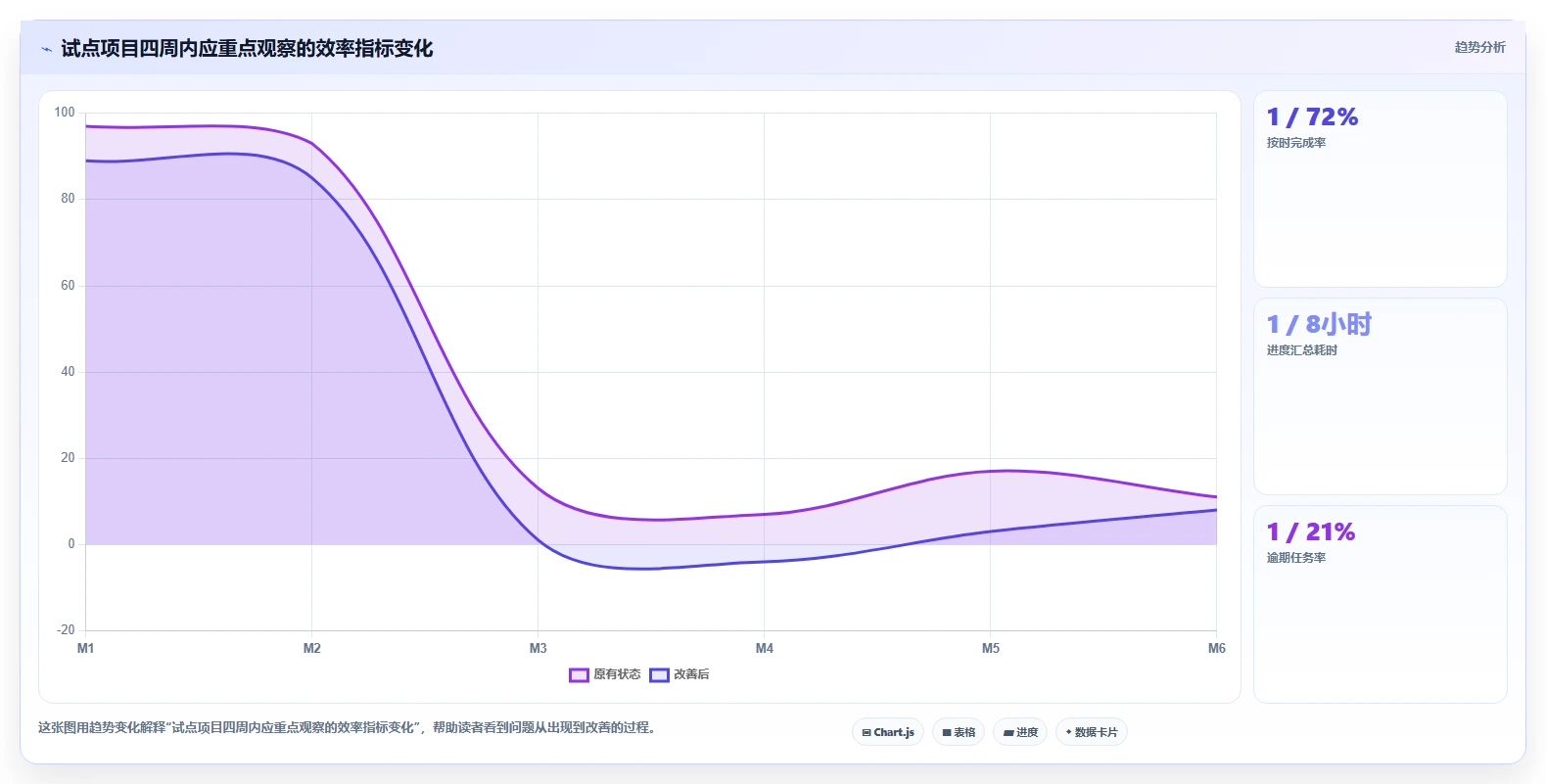Viewport: 1546px width, 784px height.
Task: Click the 80 y-axis tick label
Action: point(68,199)
